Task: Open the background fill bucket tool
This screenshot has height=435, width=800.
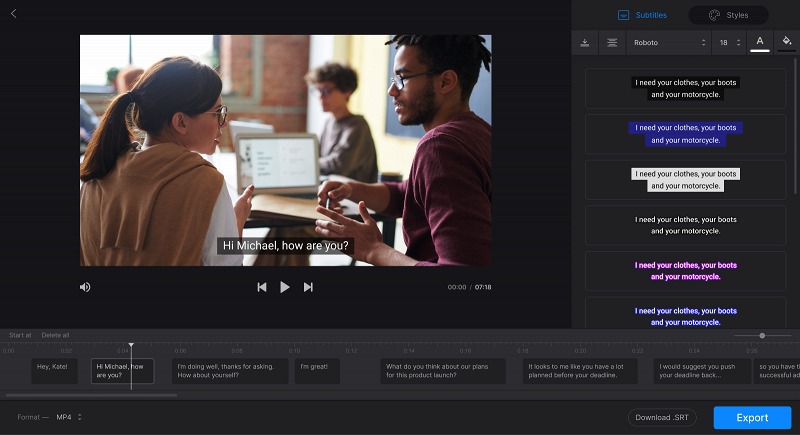Action: click(787, 42)
